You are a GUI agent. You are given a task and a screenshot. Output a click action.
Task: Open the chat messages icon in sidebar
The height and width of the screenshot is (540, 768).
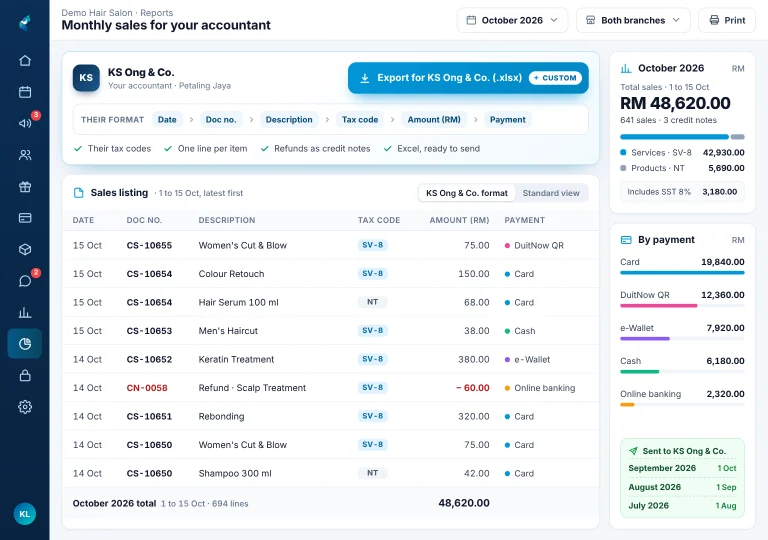pyautogui.click(x=25, y=281)
